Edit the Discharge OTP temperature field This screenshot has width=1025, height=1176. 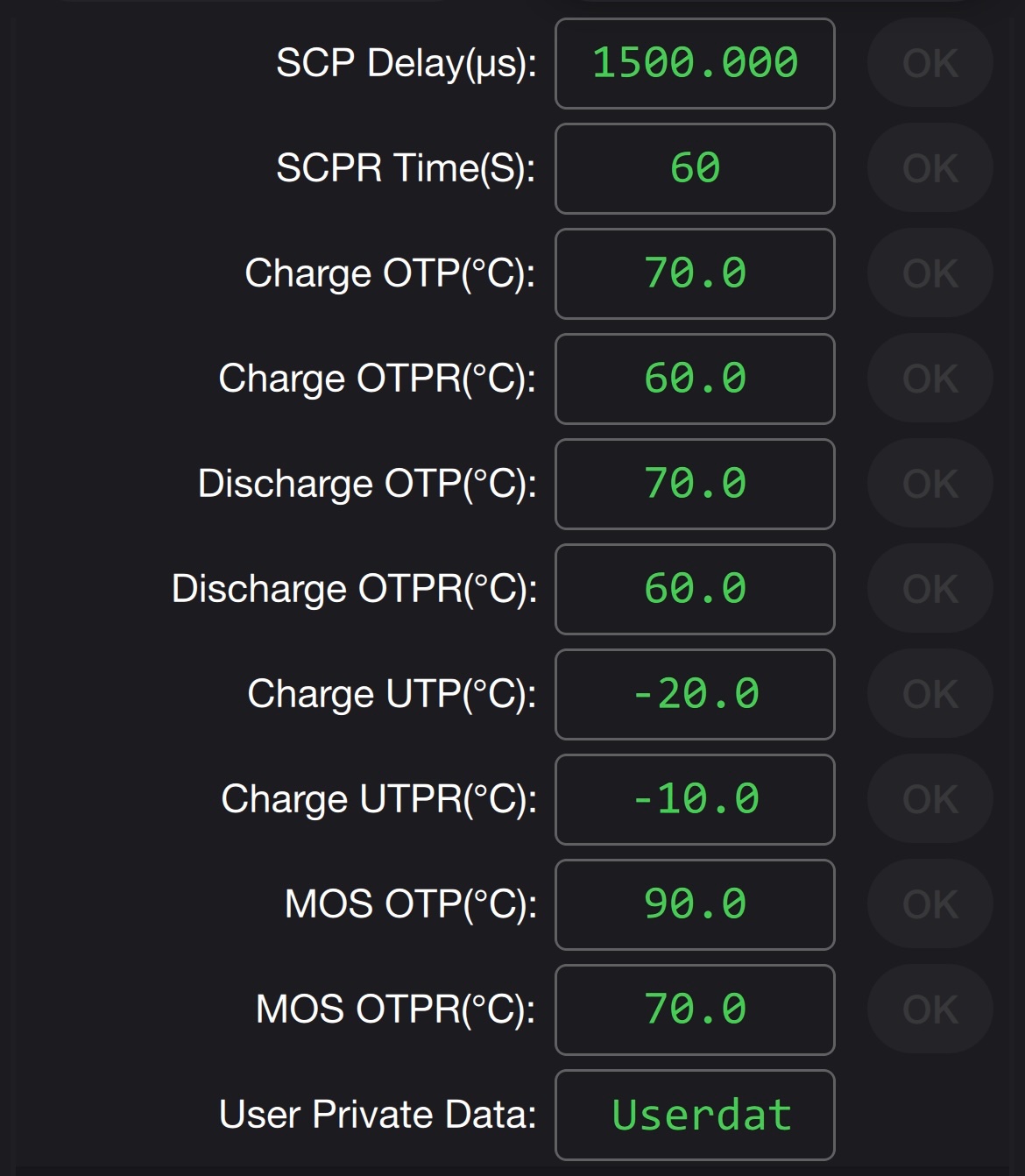click(x=695, y=485)
